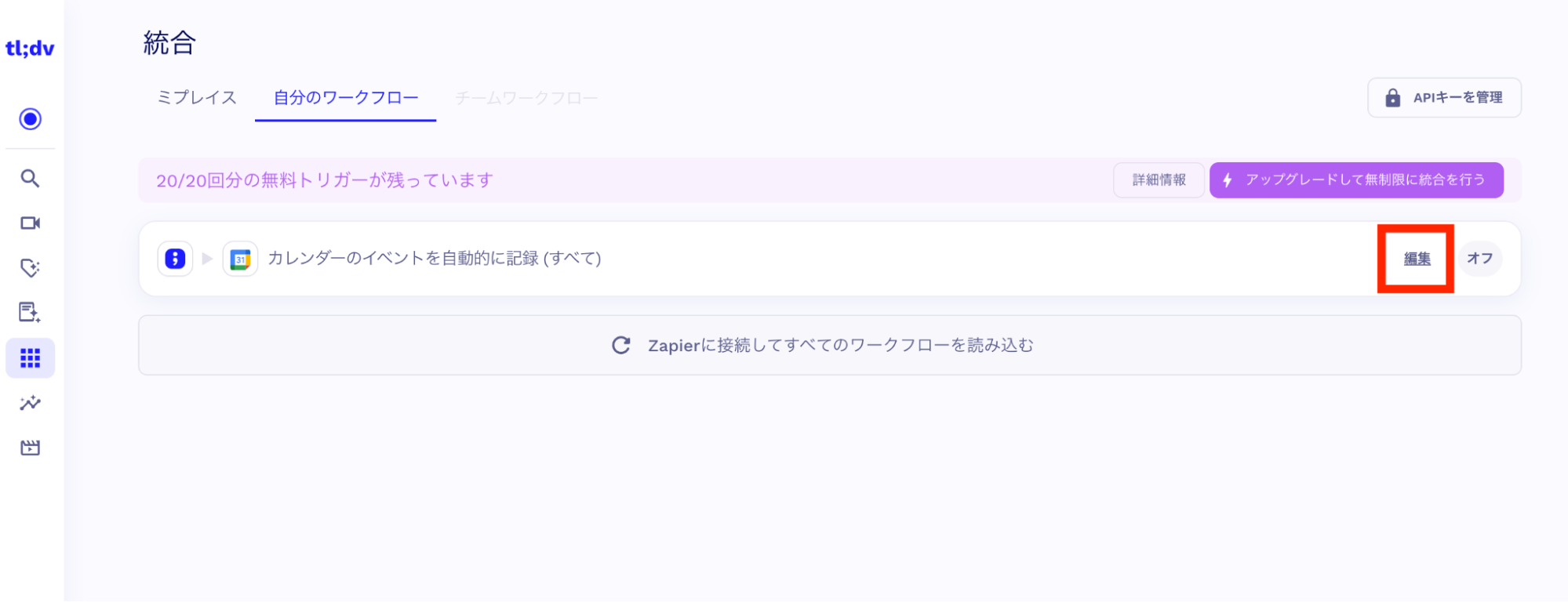1568x602 pixels.
Task: Open the search magnifier icon
Action: click(x=30, y=179)
